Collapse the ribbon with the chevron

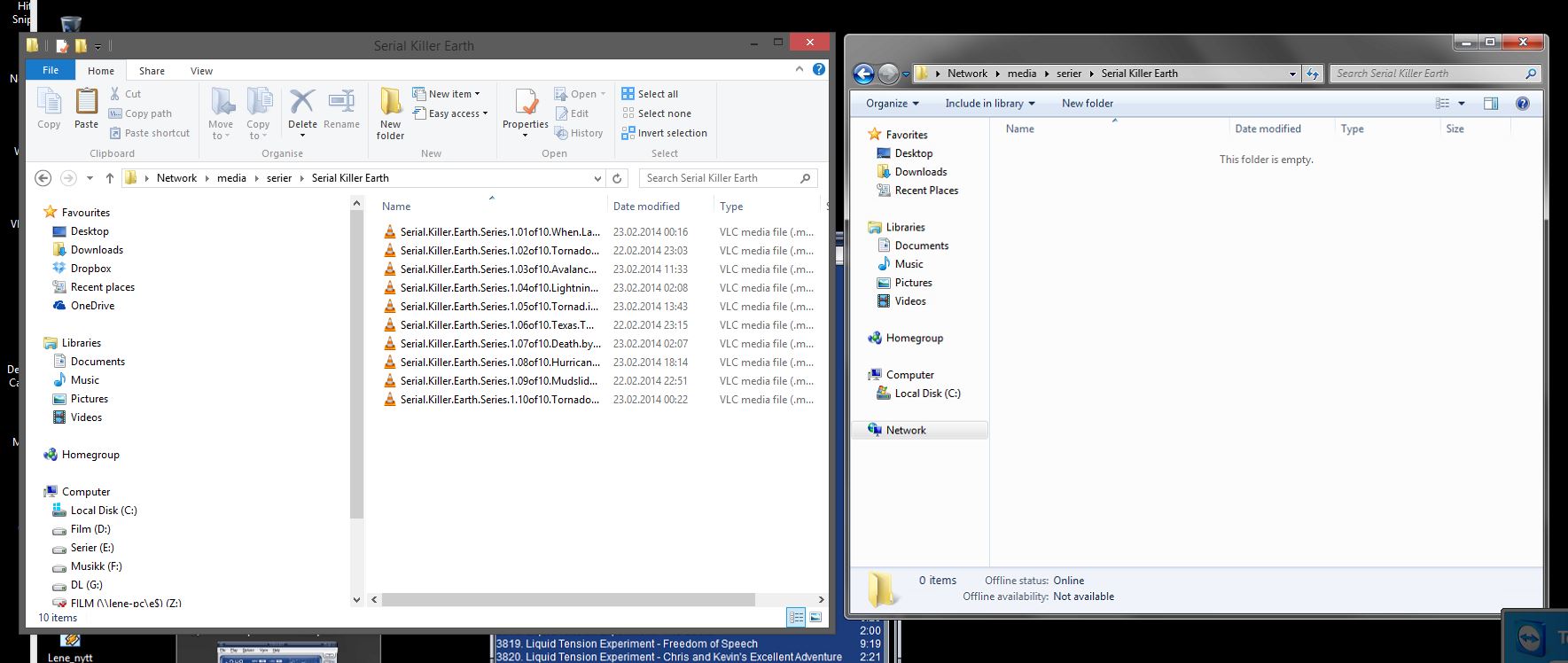(x=799, y=69)
